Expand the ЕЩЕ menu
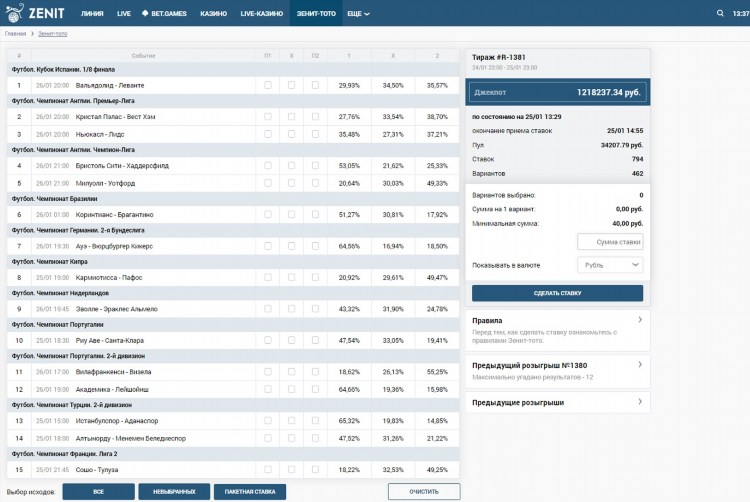This screenshot has height=502, width=750. pyautogui.click(x=358, y=13)
